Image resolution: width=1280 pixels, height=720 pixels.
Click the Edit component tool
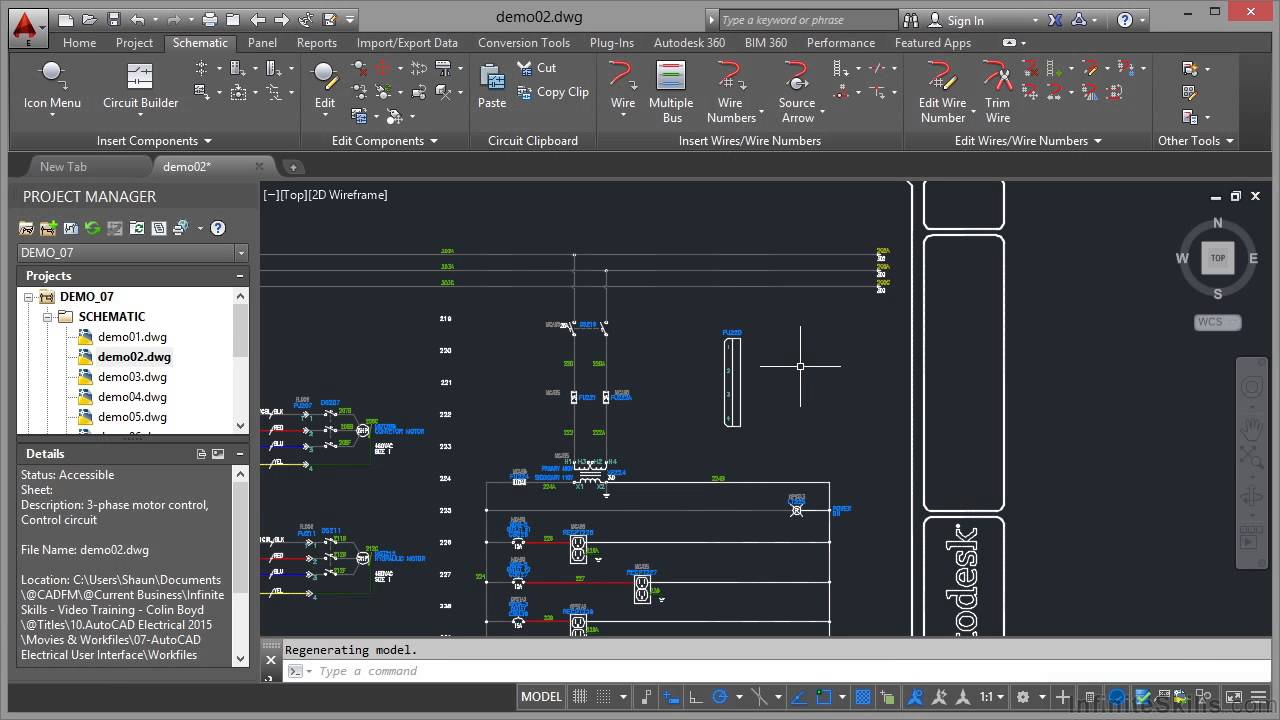pyautogui.click(x=325, y=88)
